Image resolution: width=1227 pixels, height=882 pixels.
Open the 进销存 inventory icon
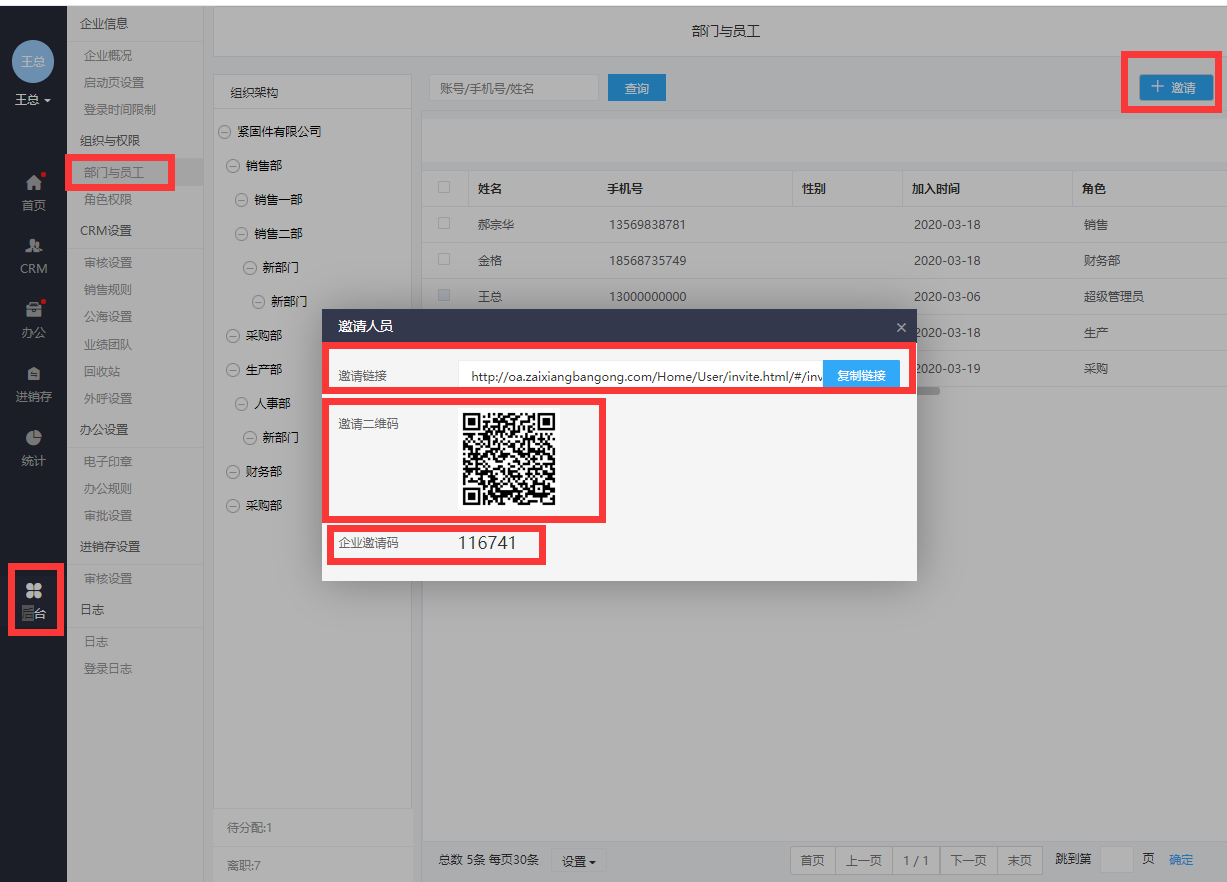pyautogui.click(x=34, y=374)
